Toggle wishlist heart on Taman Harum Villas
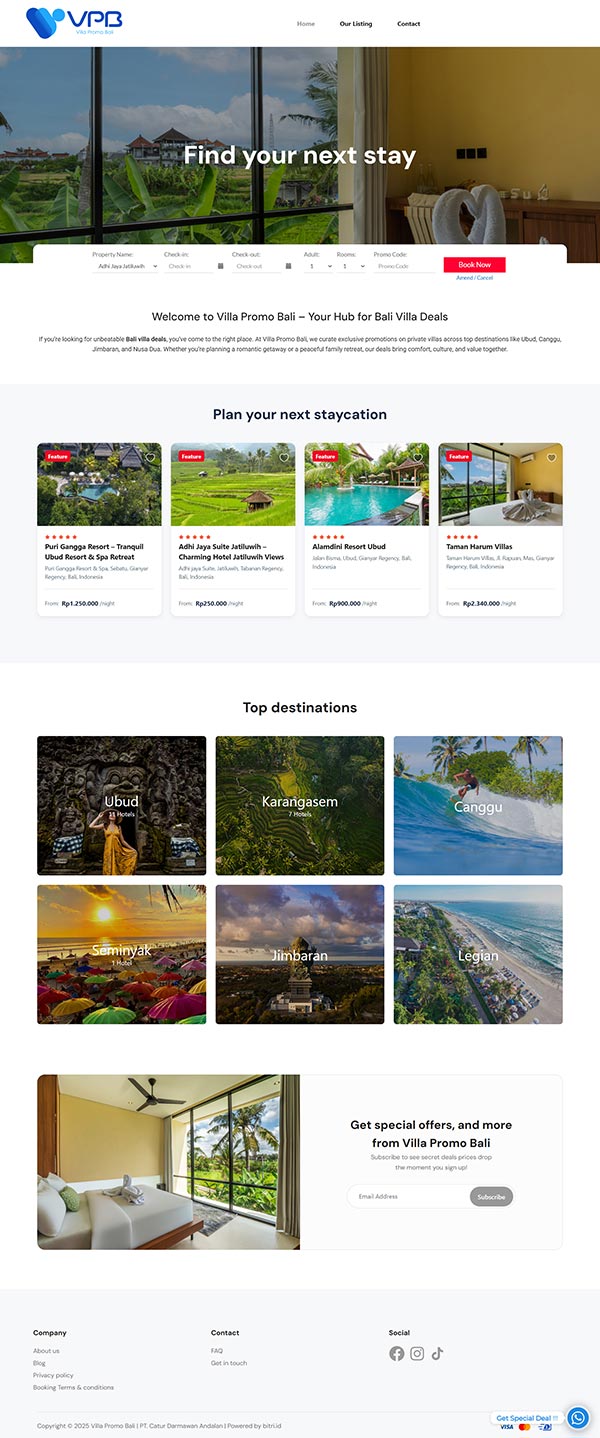Image resolution: width=600 pixels, height=1438 pixels. coord(551,458)
